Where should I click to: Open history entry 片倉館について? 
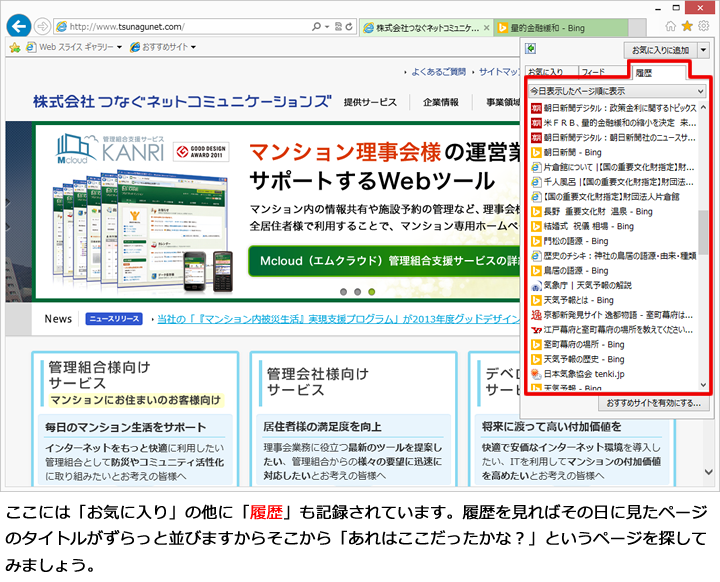click(613, 167)
